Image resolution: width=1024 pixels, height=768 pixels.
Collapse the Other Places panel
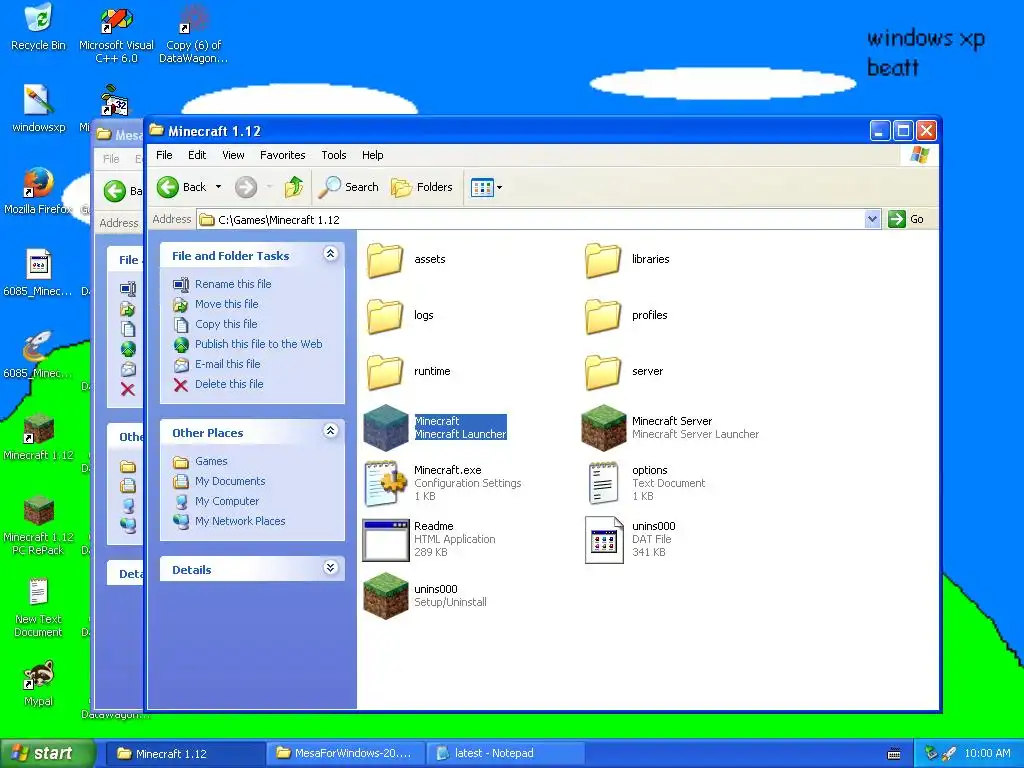pyautogui.click(x=330, y=430)
